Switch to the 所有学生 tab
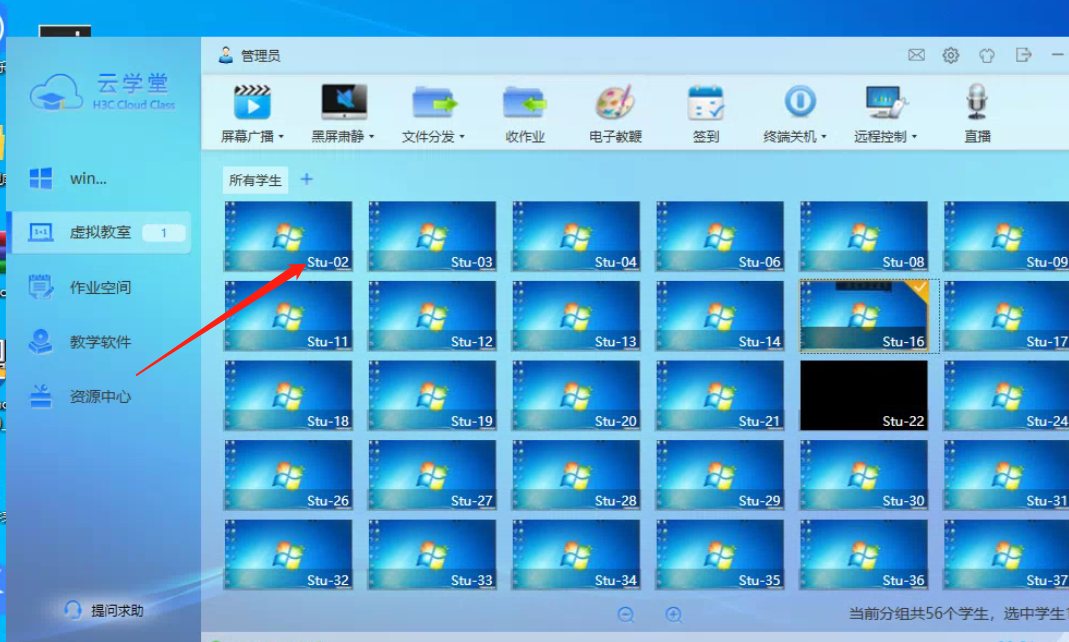 click(255, 180)
